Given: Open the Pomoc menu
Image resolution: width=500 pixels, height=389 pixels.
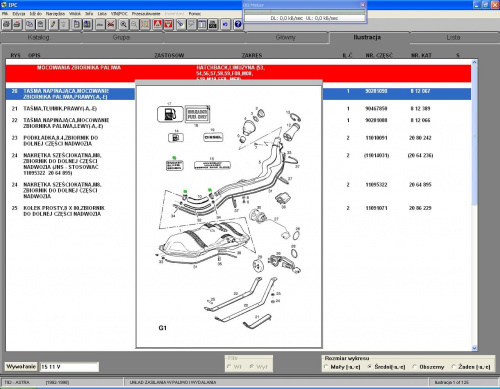Looking at the screenshot, I should tap(195, 14).
